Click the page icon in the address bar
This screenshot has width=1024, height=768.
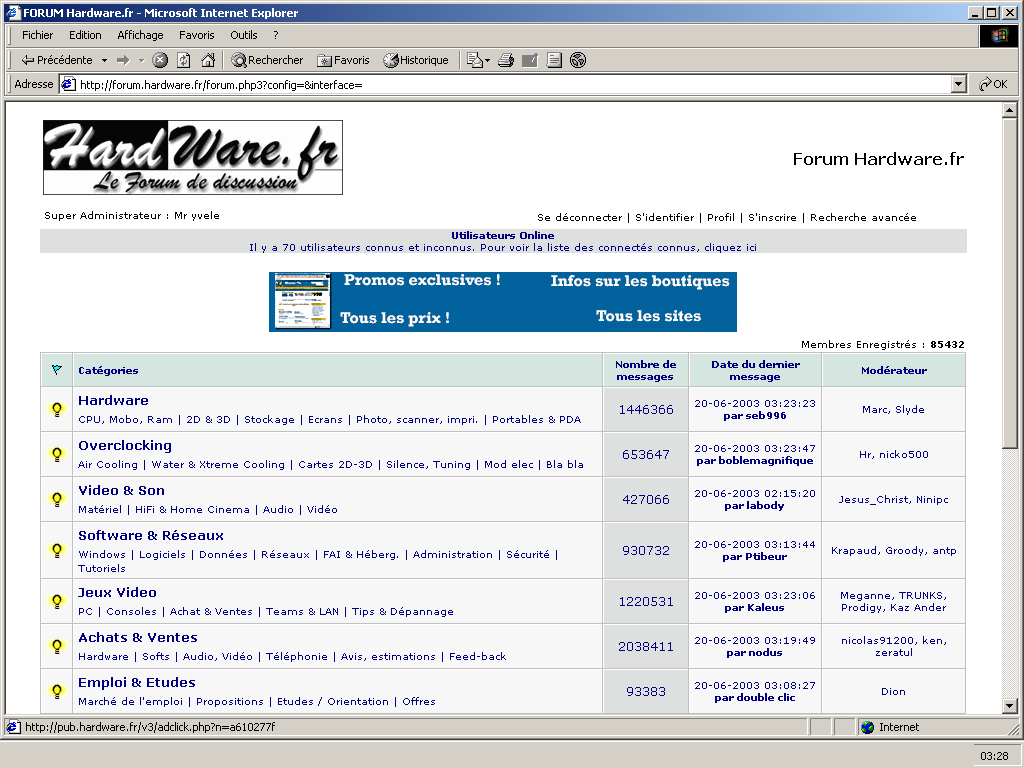tap(68, 84)
